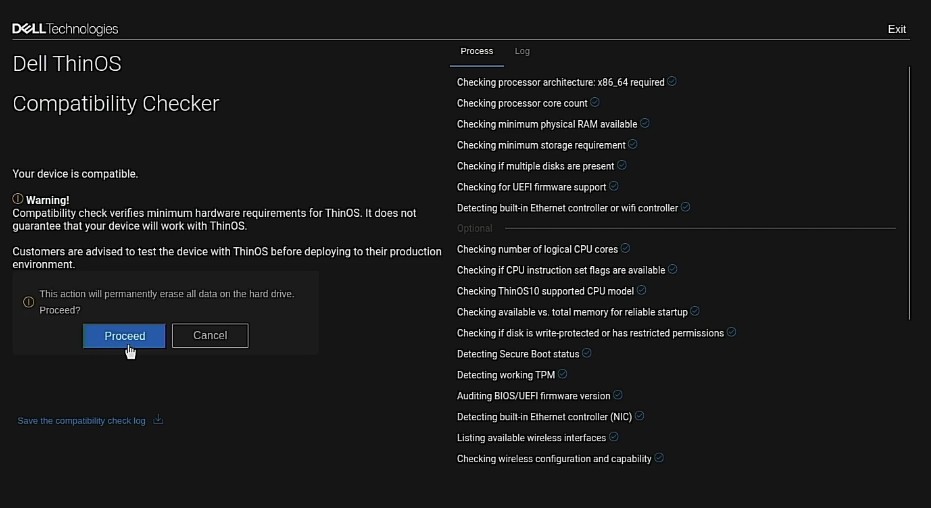Click checkmark next to processor core count
This screenshot has height=508, width=931.
(x=595, y=103)
